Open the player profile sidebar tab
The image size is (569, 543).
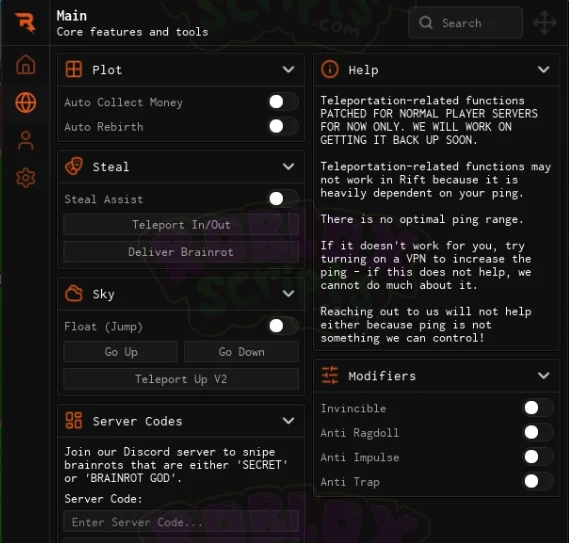(25, 140)
